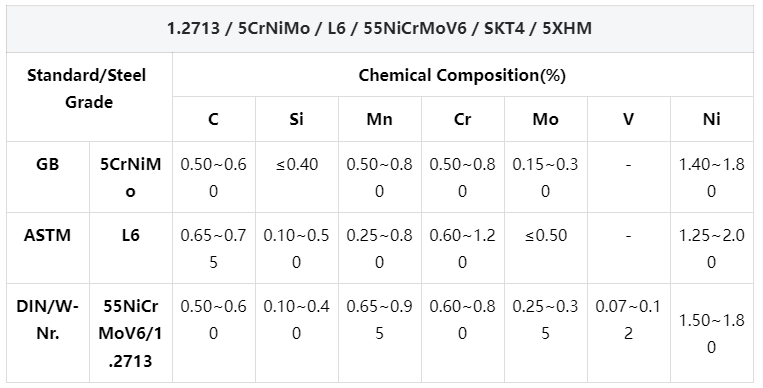Click the Chemical Composition(%) header
Image resolution: width=763 pixels, height=388 pixels.
[x=462, y=75]
